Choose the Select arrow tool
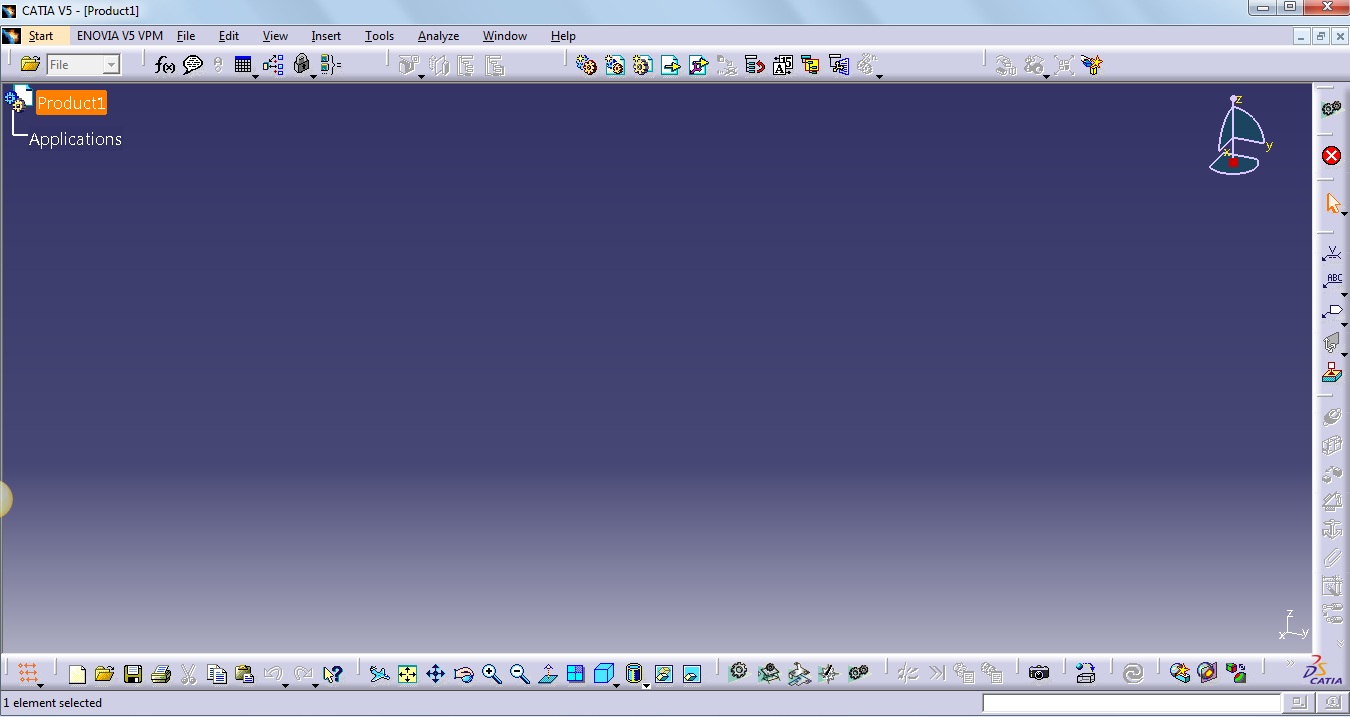This screenshot has height=717, width=1350. [1332, 203]
